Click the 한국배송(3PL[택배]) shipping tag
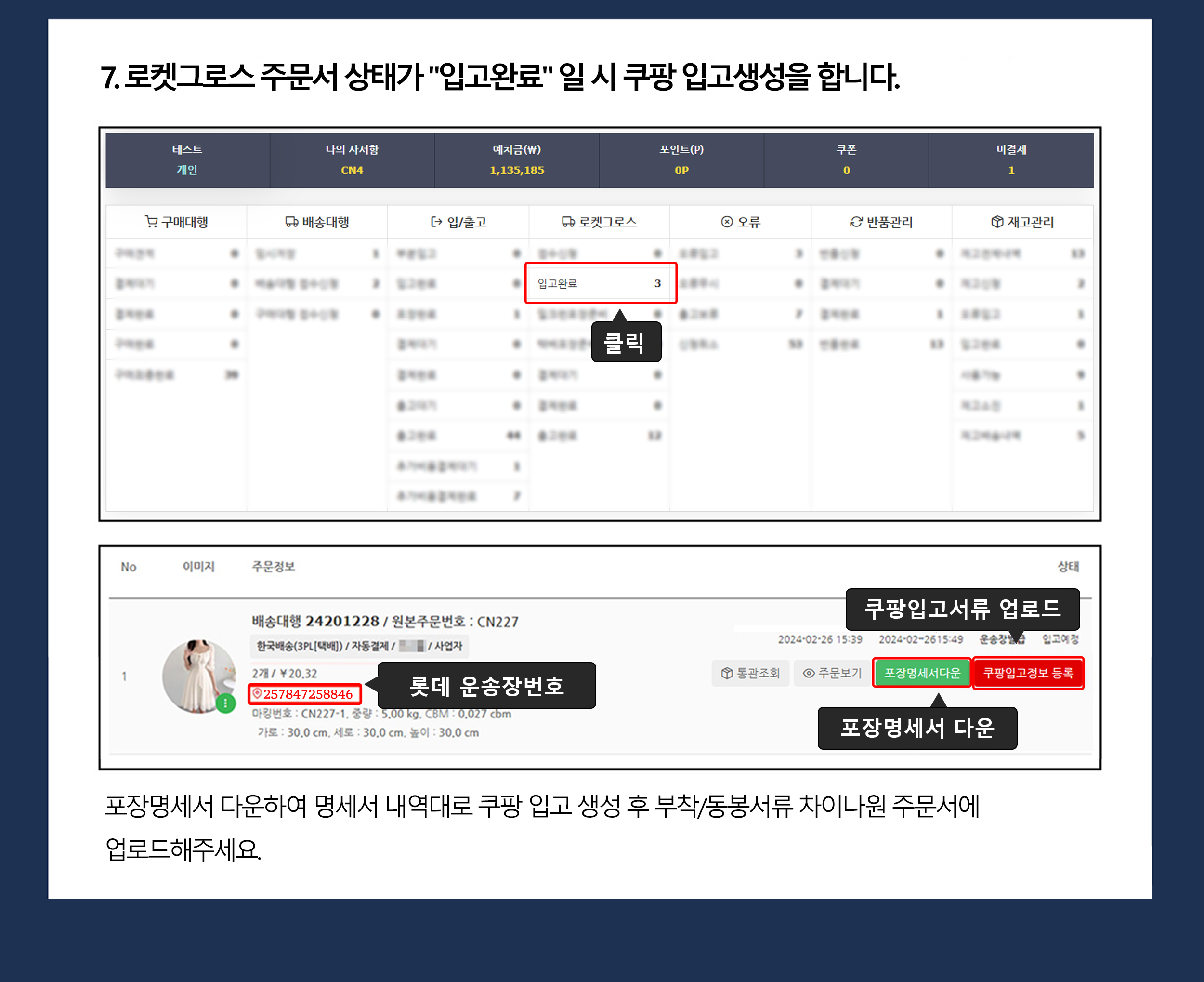Viewport: 1204px width, 982px height. [x=359, y=646]
